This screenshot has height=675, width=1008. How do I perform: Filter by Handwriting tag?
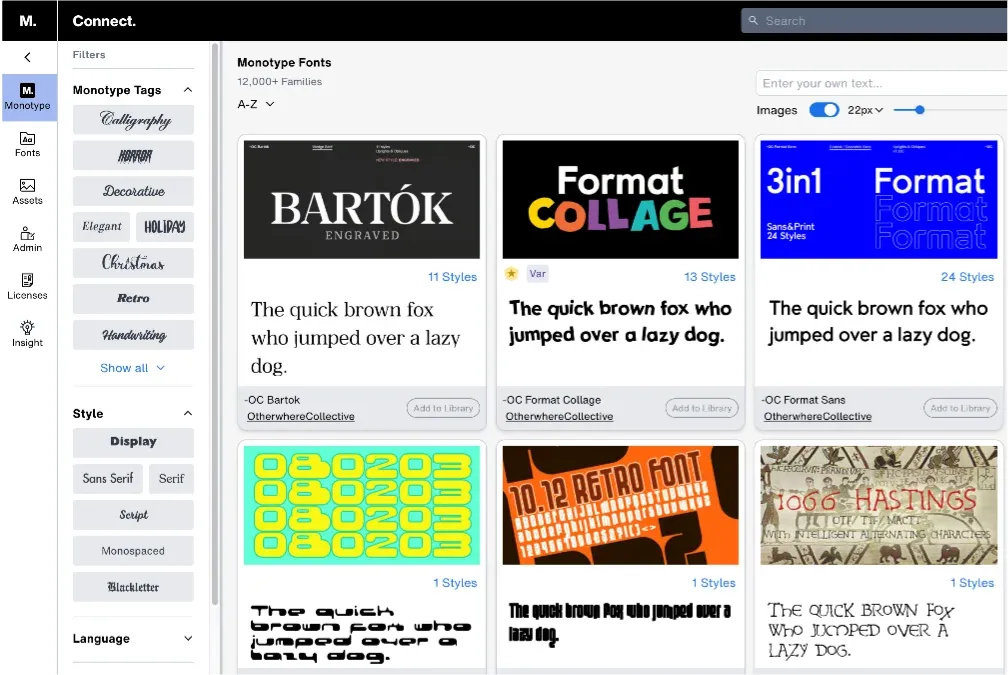(x=133, y=334)
